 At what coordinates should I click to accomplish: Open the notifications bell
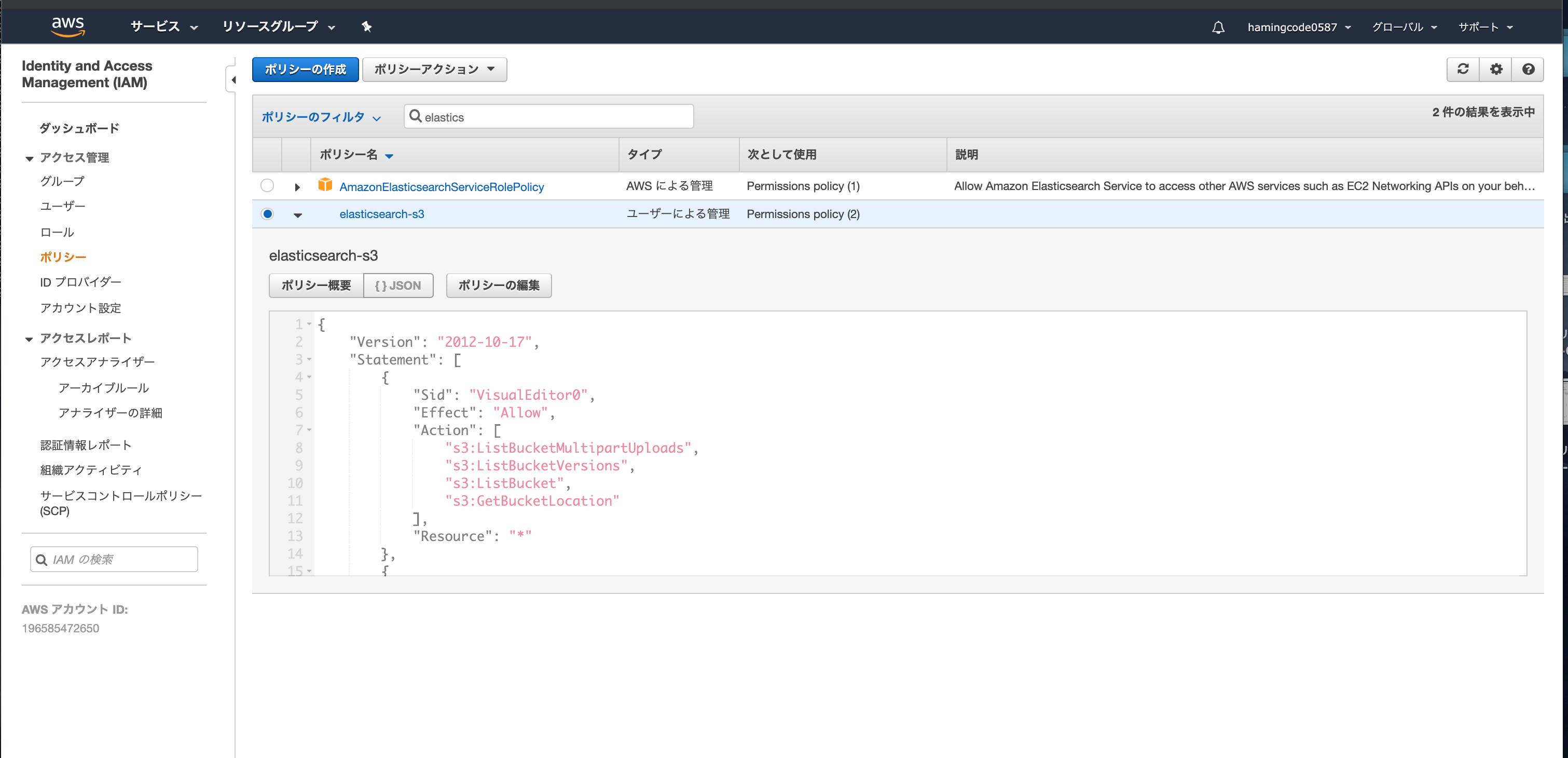click(x=1217, y=28)
